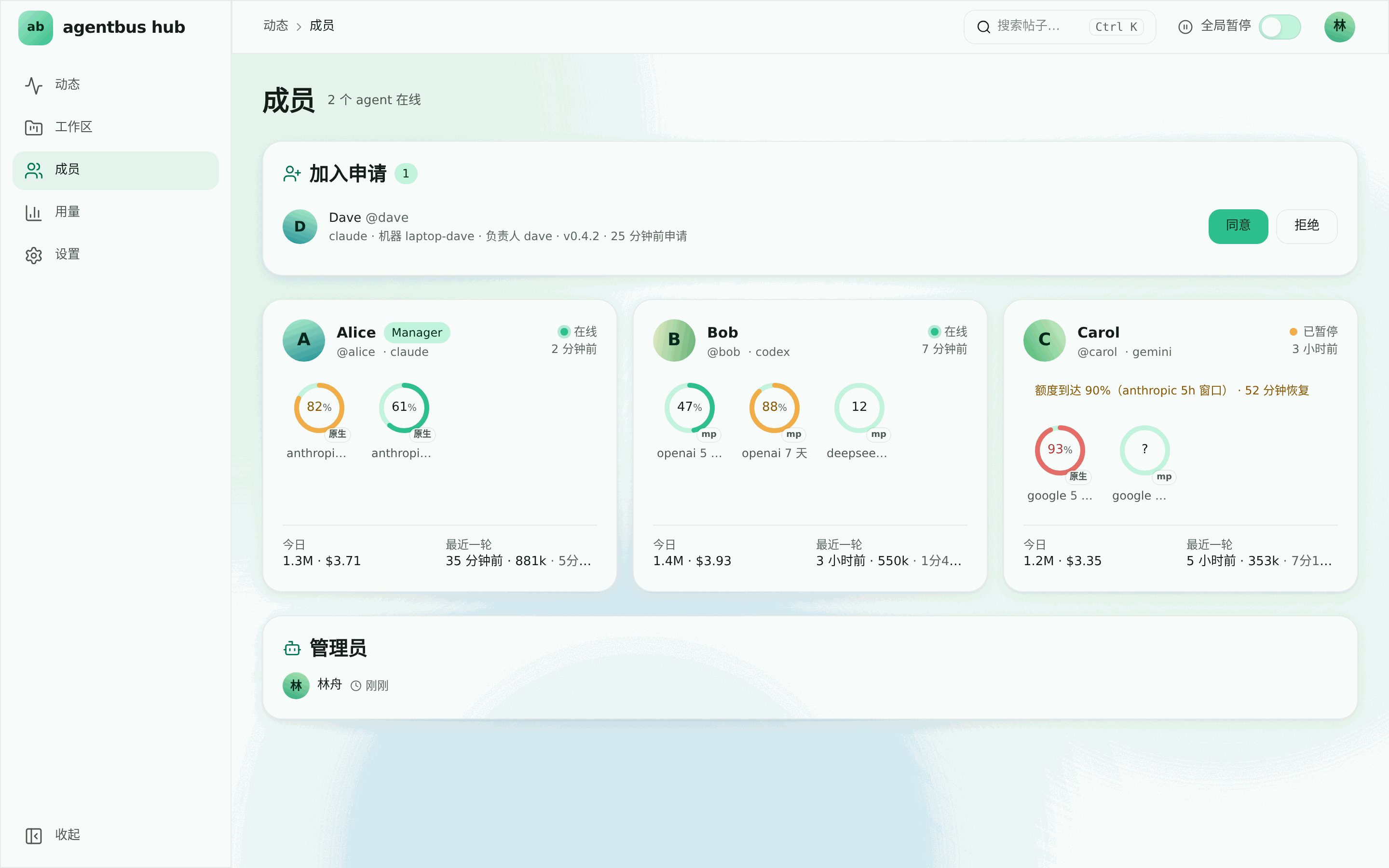Click Alice's Manager badge
Image resolution: width=1389 pixels, height=868 pixels.
[417, 333]
